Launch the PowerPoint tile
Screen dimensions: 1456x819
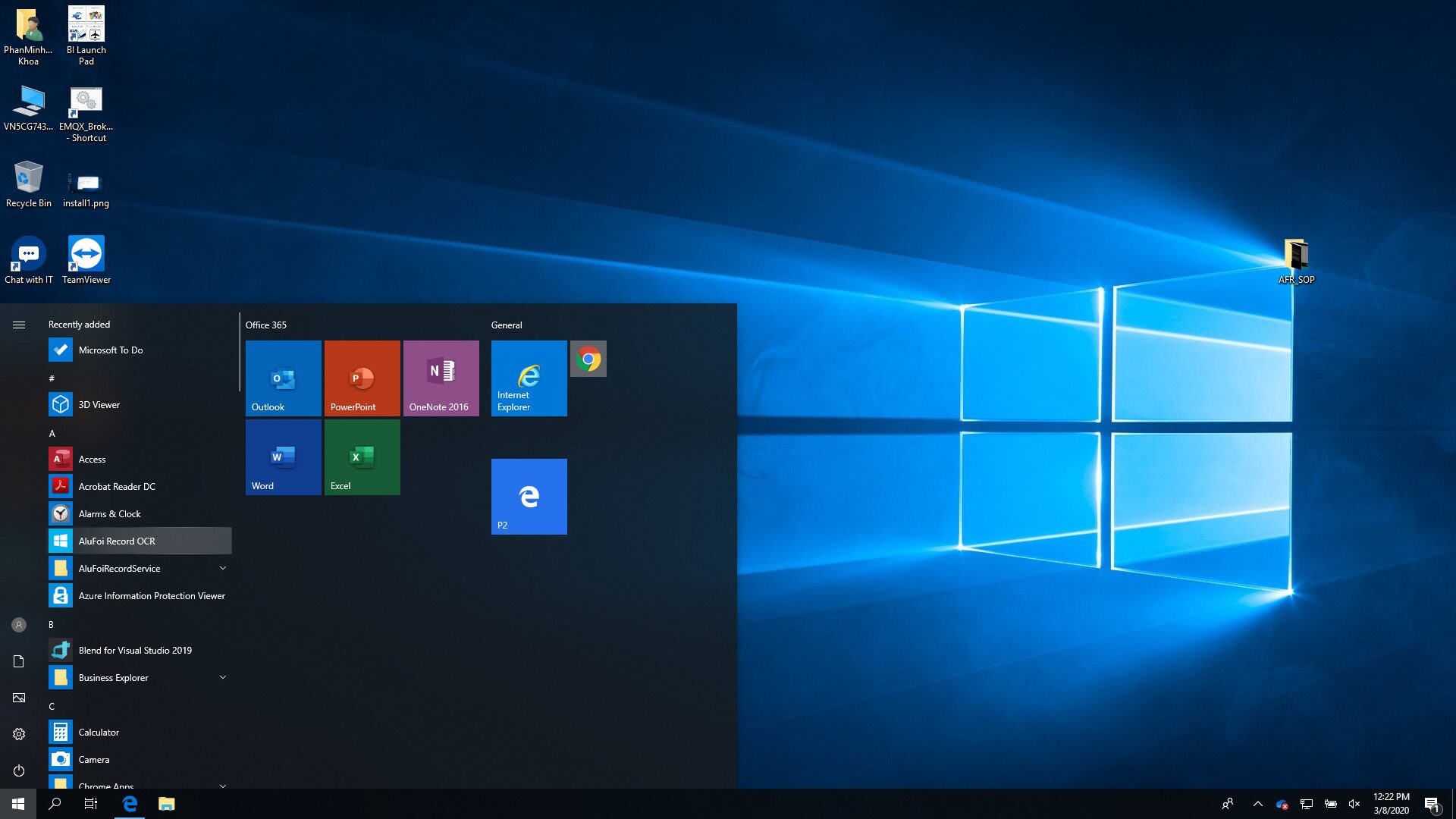pyautogui.click(x=362, y=378)
